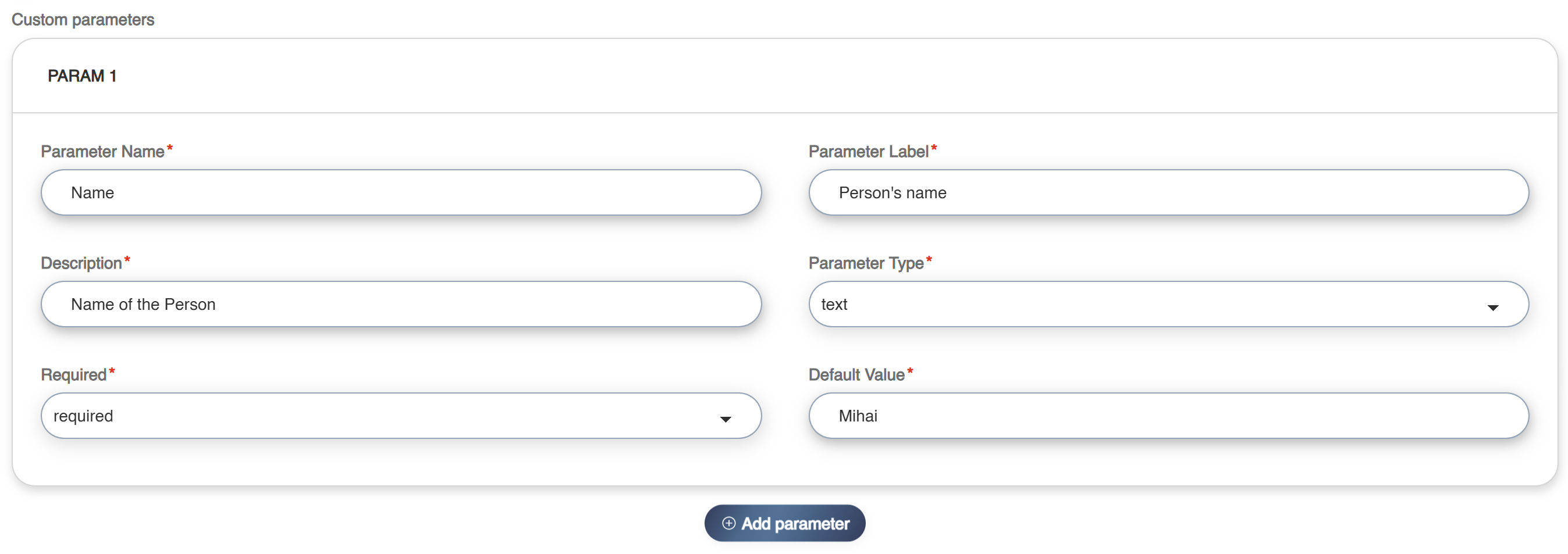Click the red asterisk beside Default Value
The image size is (1568, 554).
coord(910,371)
